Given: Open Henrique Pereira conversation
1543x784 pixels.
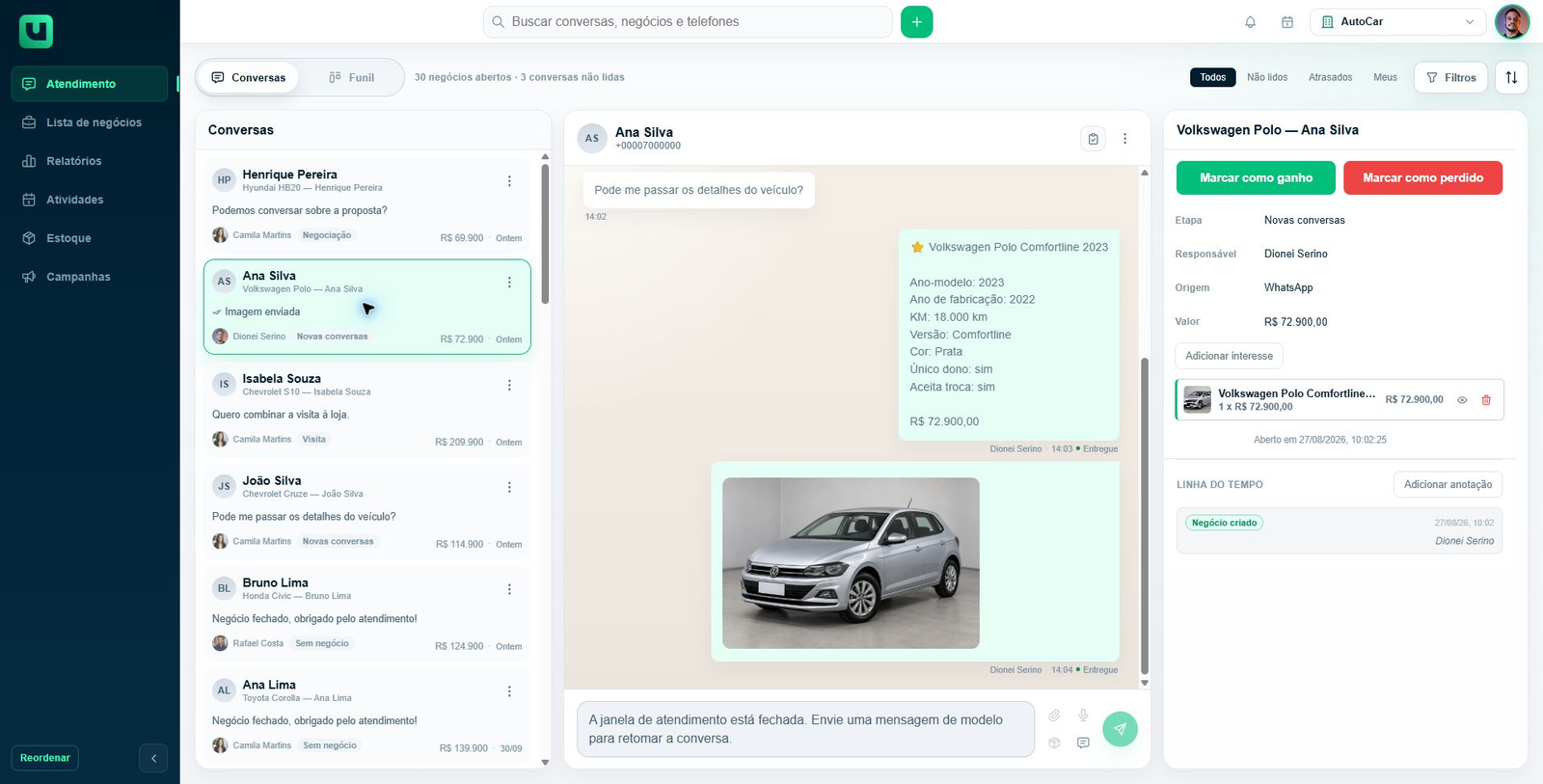Looking at the screenshot, I should 366,207.
